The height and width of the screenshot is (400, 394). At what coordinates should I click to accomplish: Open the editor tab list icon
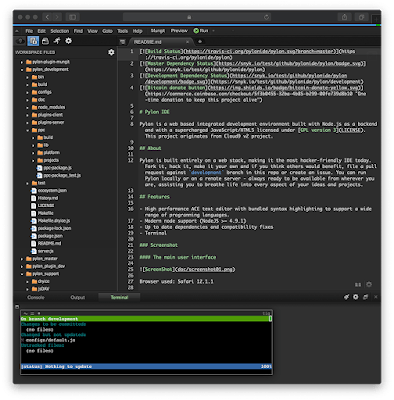pyautogui.click(x=122, y=42)
